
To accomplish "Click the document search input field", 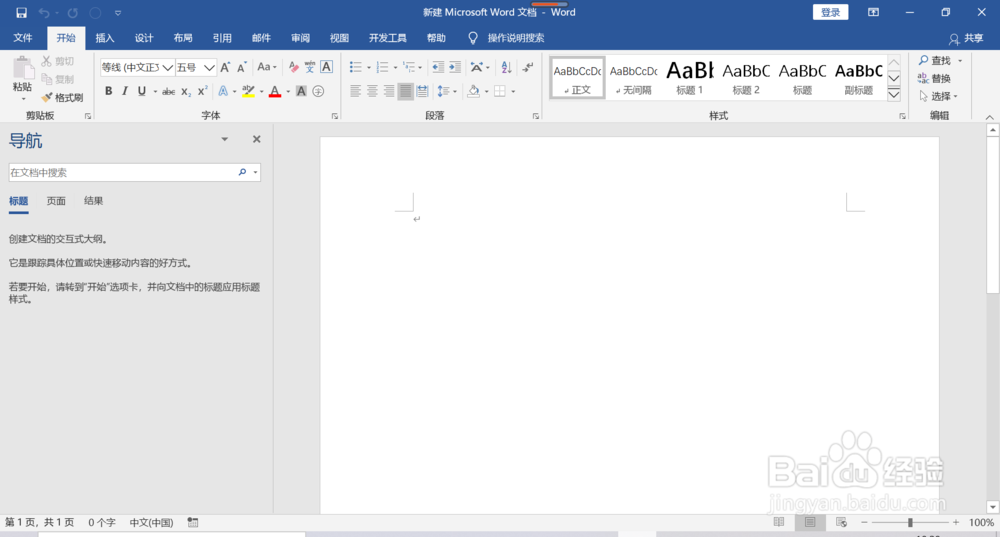I will pyautogui.click(x=122, y=172).
